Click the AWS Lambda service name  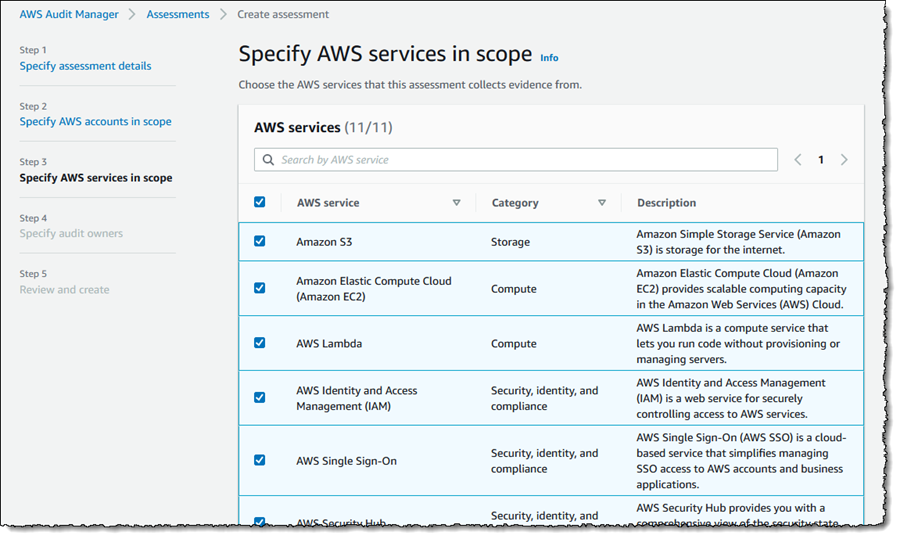tap(329, 344)
